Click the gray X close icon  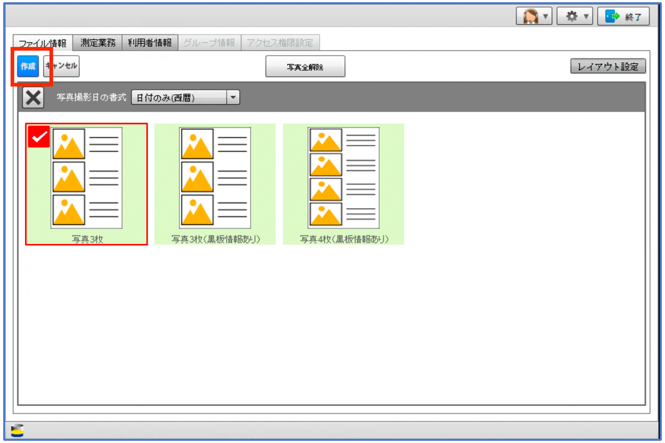click(33, 97)
